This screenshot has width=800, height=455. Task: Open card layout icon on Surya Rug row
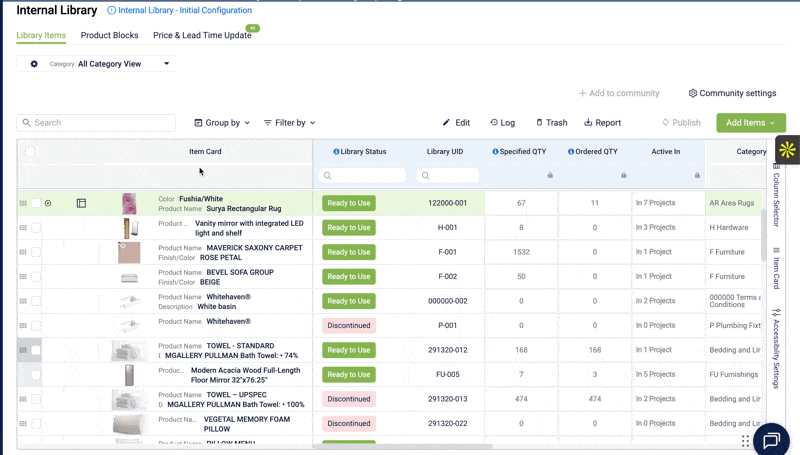click(x=82, y=203)
